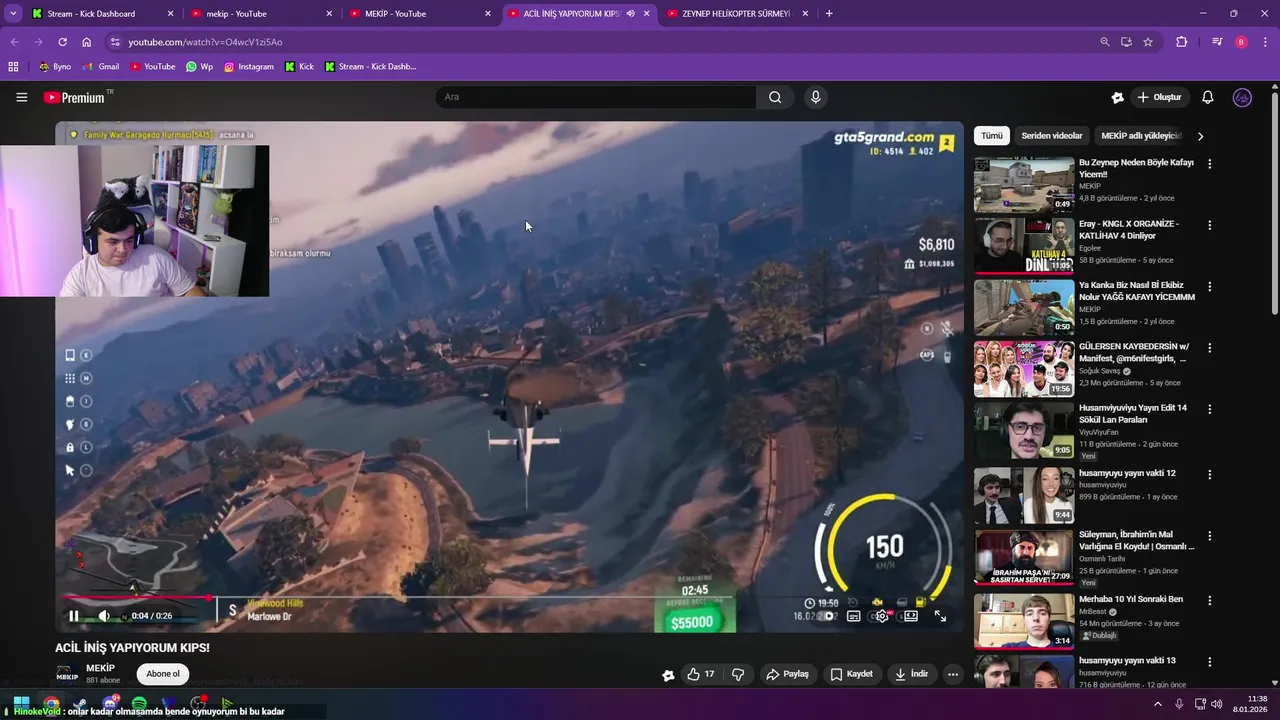Open Instagram bookmark
1280x720 pixels.
249,67
